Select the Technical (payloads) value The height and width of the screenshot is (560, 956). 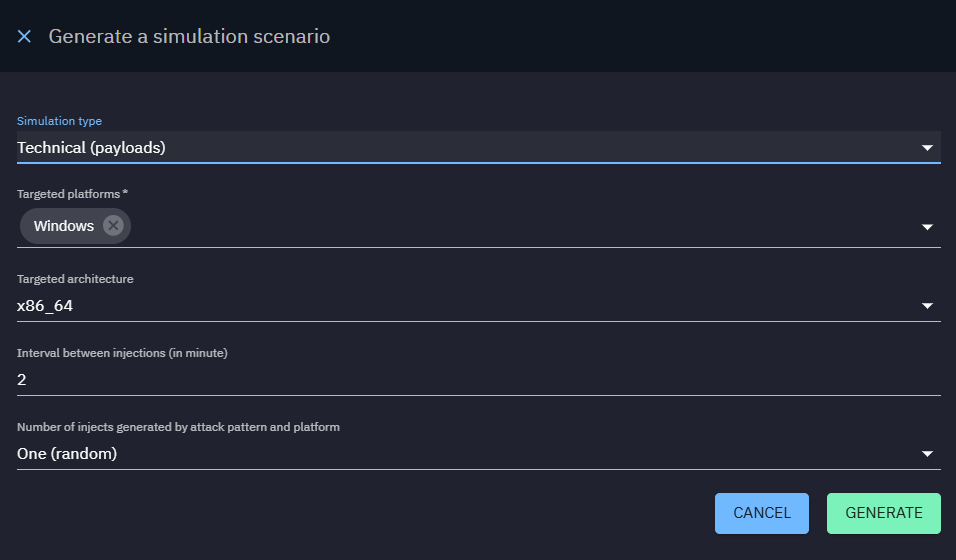click(x=91, y=148)
